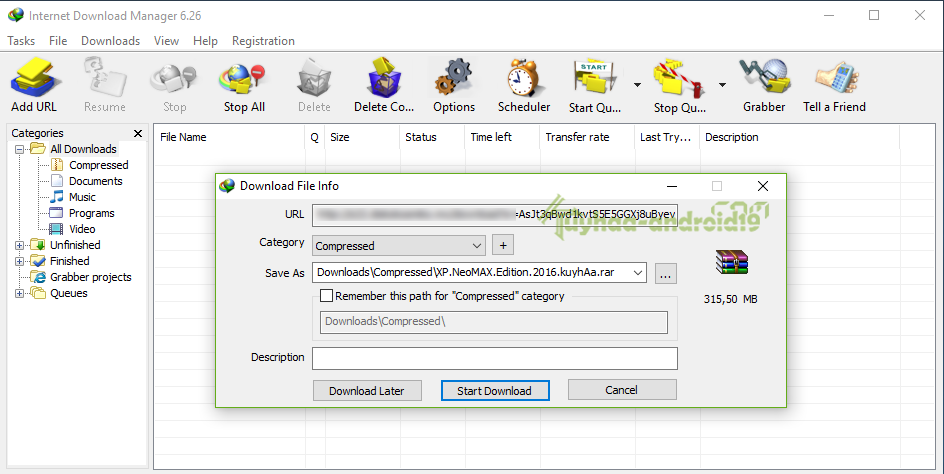This screenshot has width=944, height=474.
Task: Collapse the All Downloads tree node
Action: [x=19, y=149]
